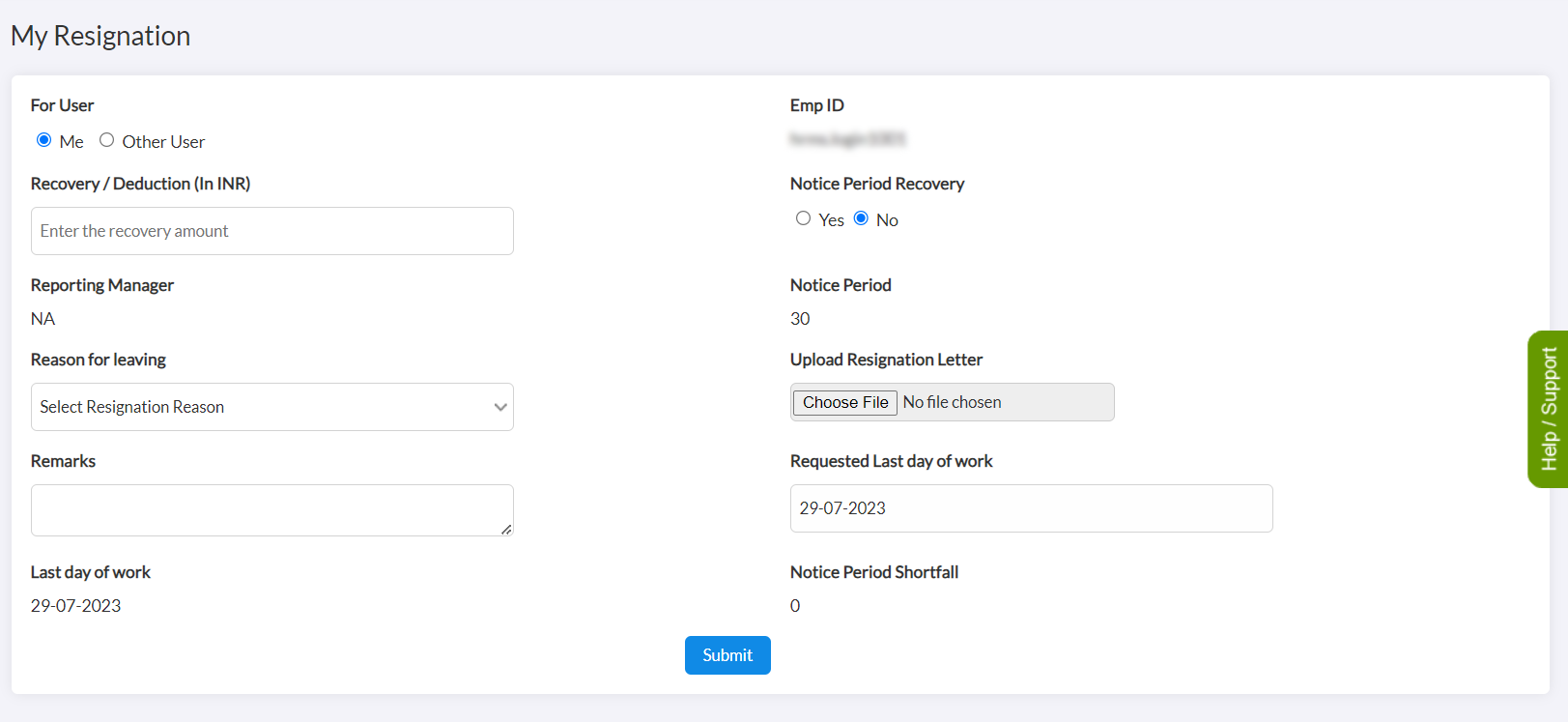1568x722 pixels.
Task: Click the Choose File button
Action: point(845,402)
